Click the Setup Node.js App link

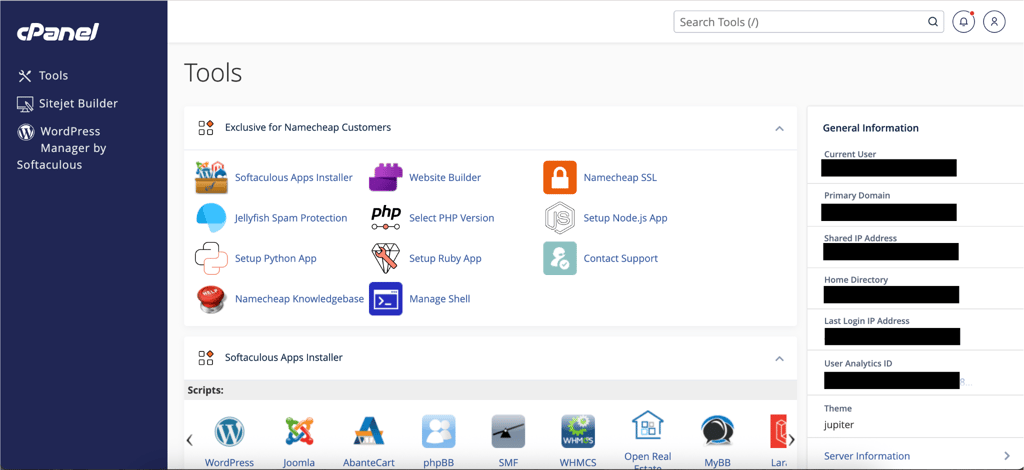pos(625,218)
